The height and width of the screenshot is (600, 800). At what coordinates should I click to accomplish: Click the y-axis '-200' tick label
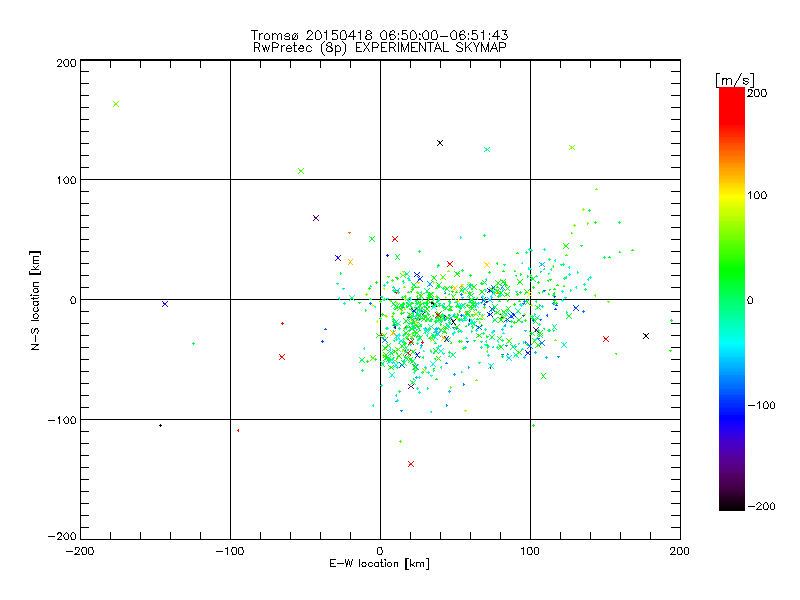tap(62, 536)
